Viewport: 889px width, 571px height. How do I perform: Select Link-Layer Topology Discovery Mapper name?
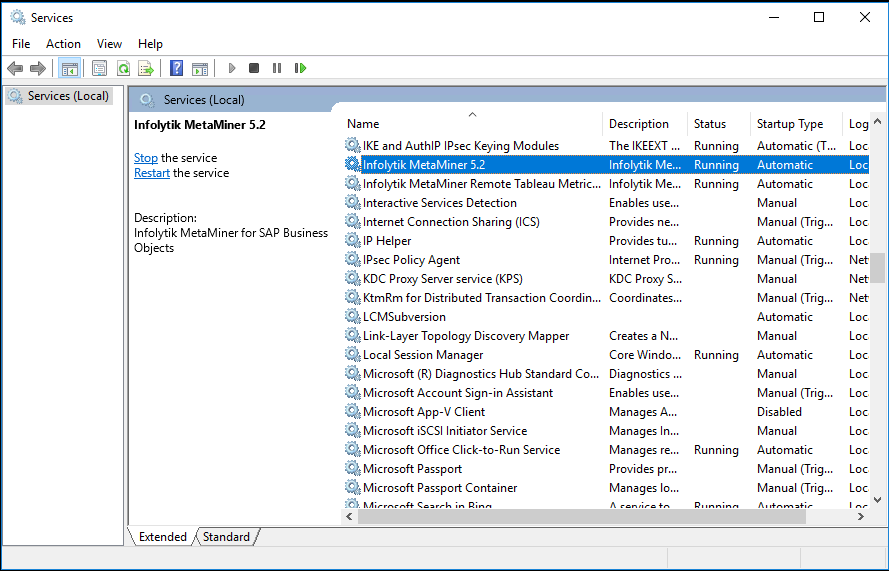point(465,336)
